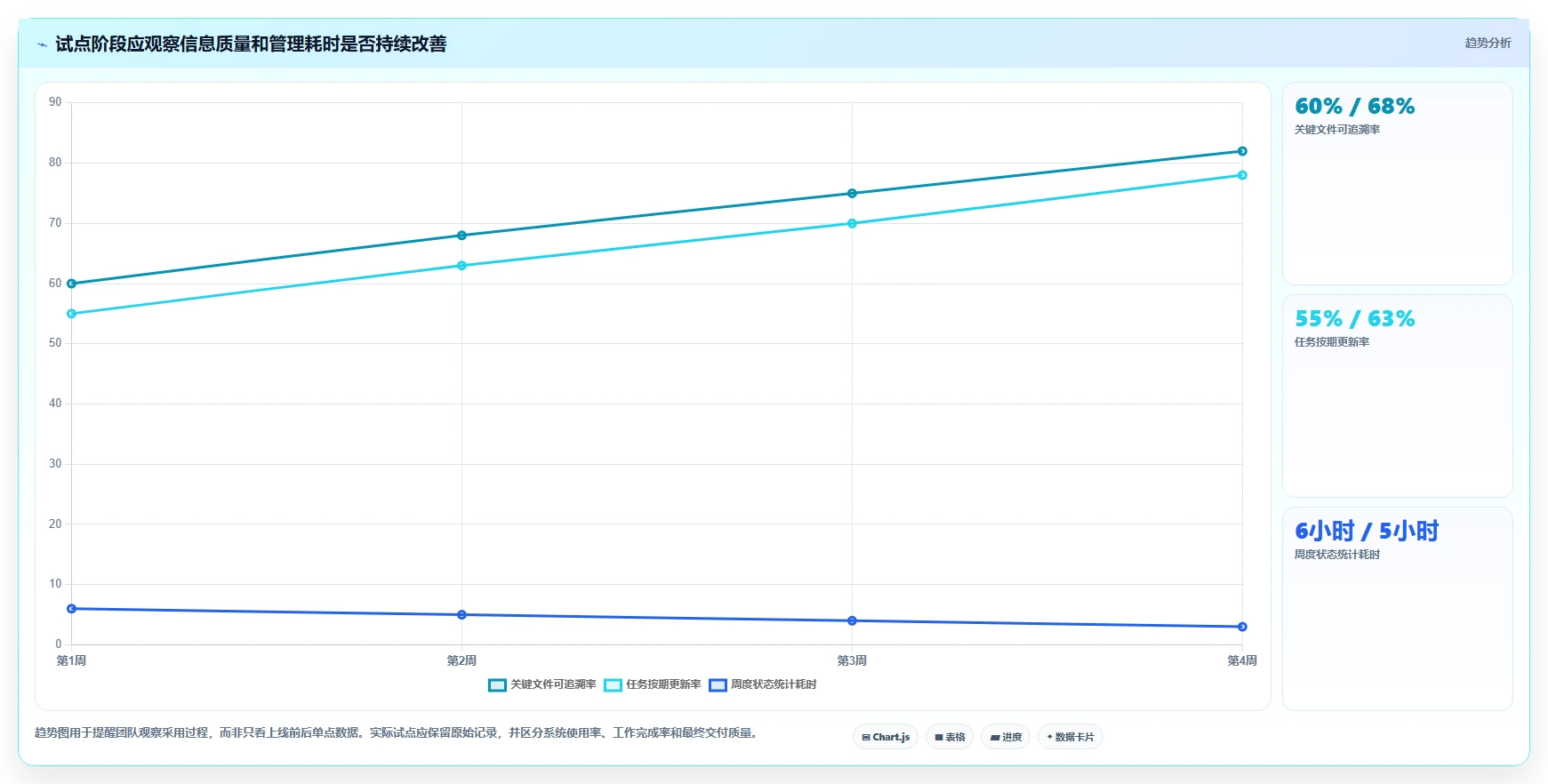Click the y-axis label 40

tap(55, 404)
